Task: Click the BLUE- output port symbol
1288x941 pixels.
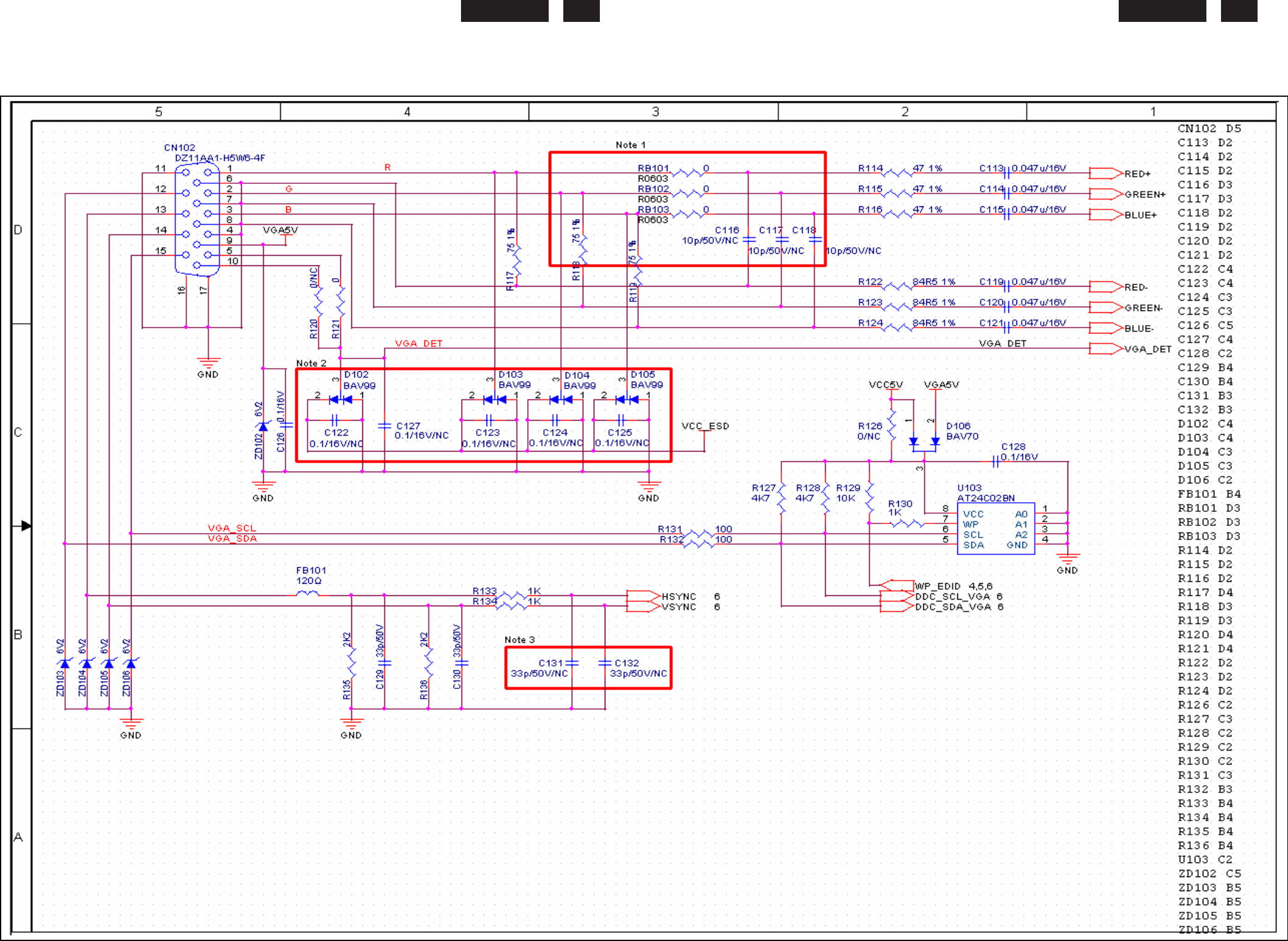Action: [x=1105, y=328]
